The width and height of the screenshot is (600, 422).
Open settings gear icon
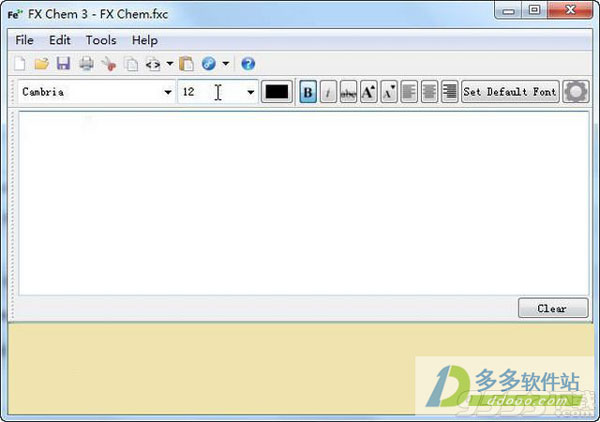[576, 92]
